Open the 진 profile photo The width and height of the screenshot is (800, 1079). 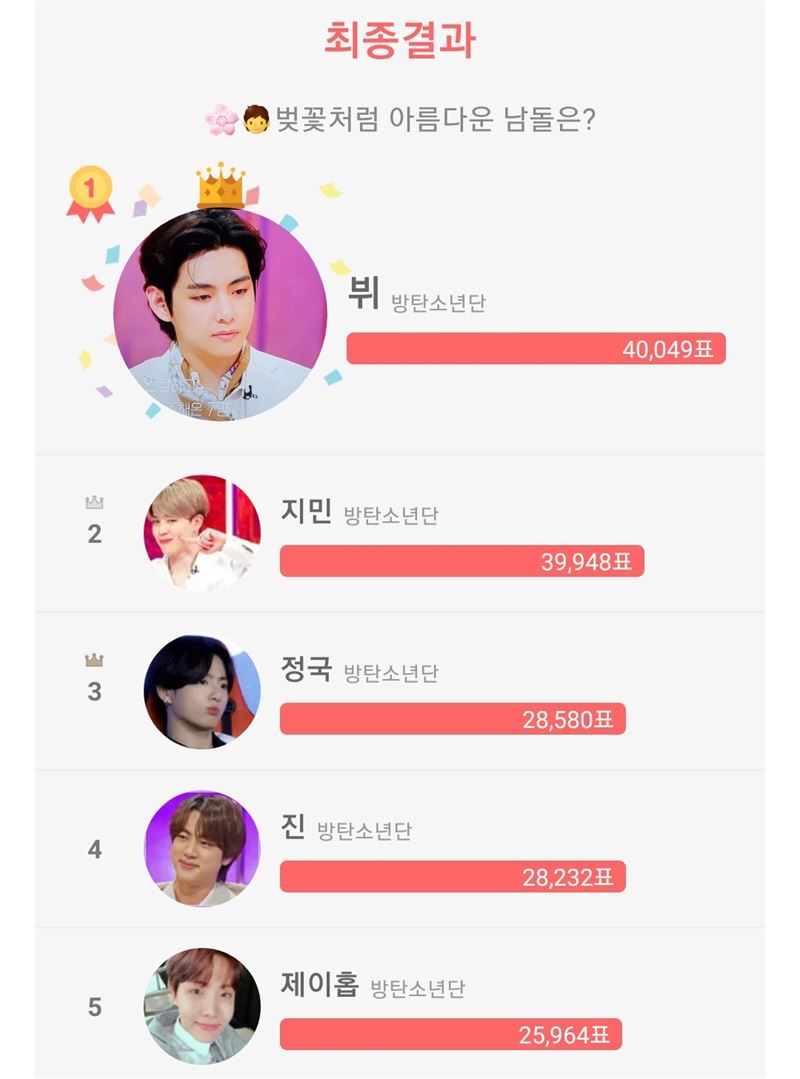tap(202, 849)
